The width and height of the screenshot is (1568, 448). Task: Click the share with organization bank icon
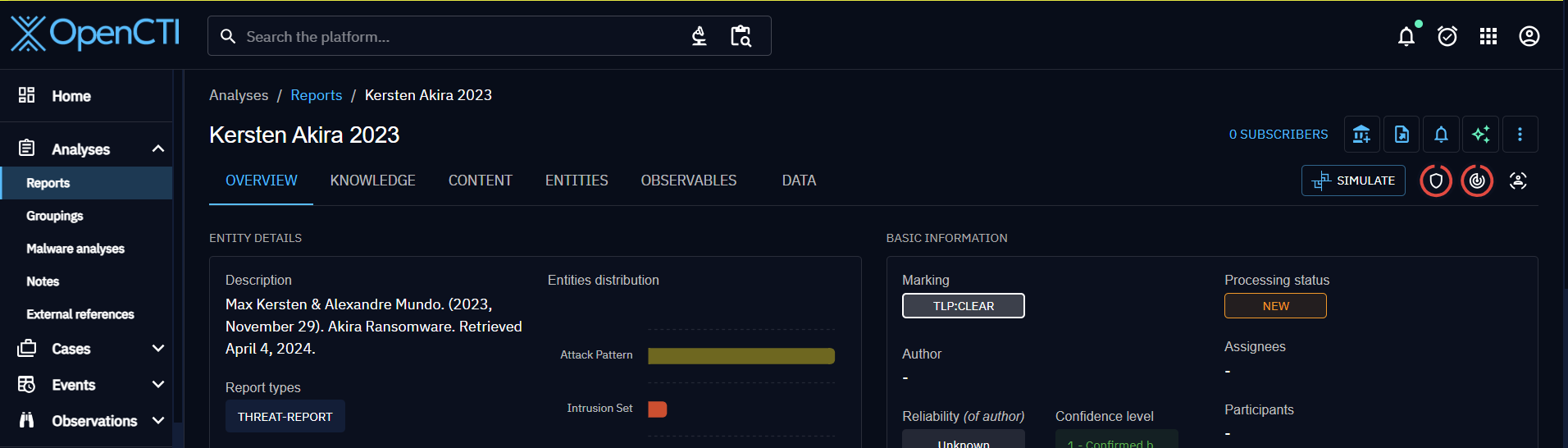tap(1361, 135)
